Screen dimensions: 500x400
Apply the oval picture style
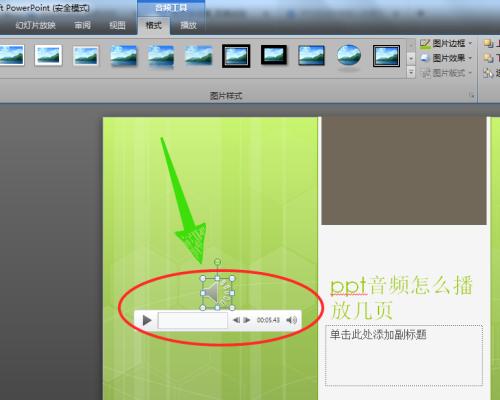click(349, 56)
